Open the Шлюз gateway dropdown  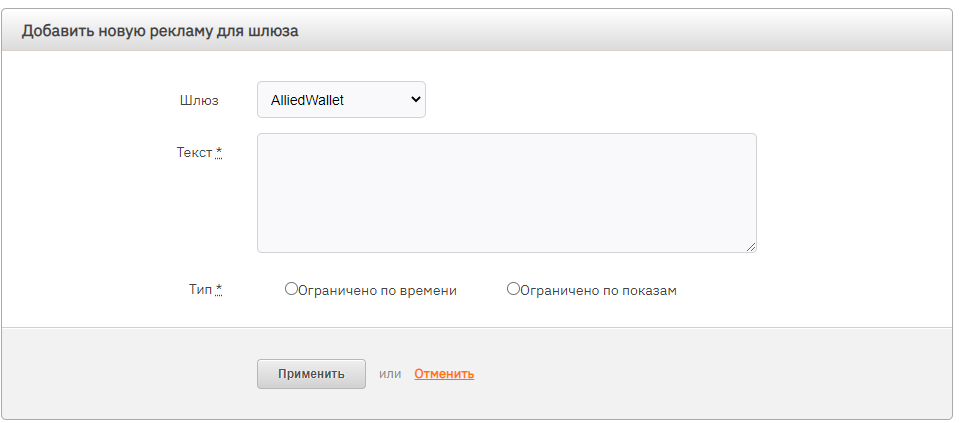point(340,100)
